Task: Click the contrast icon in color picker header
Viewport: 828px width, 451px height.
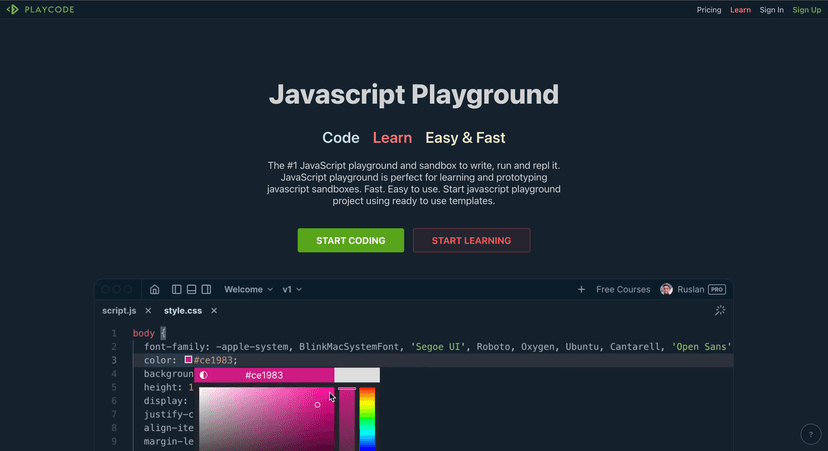Action: click(204, 375)
